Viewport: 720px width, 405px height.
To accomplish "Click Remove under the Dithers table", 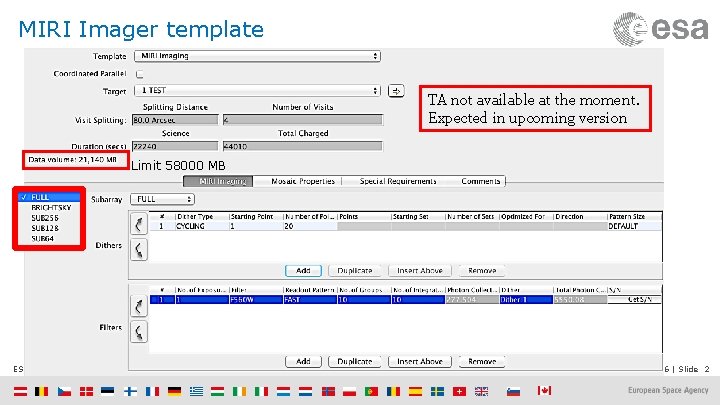I will 482,271.
